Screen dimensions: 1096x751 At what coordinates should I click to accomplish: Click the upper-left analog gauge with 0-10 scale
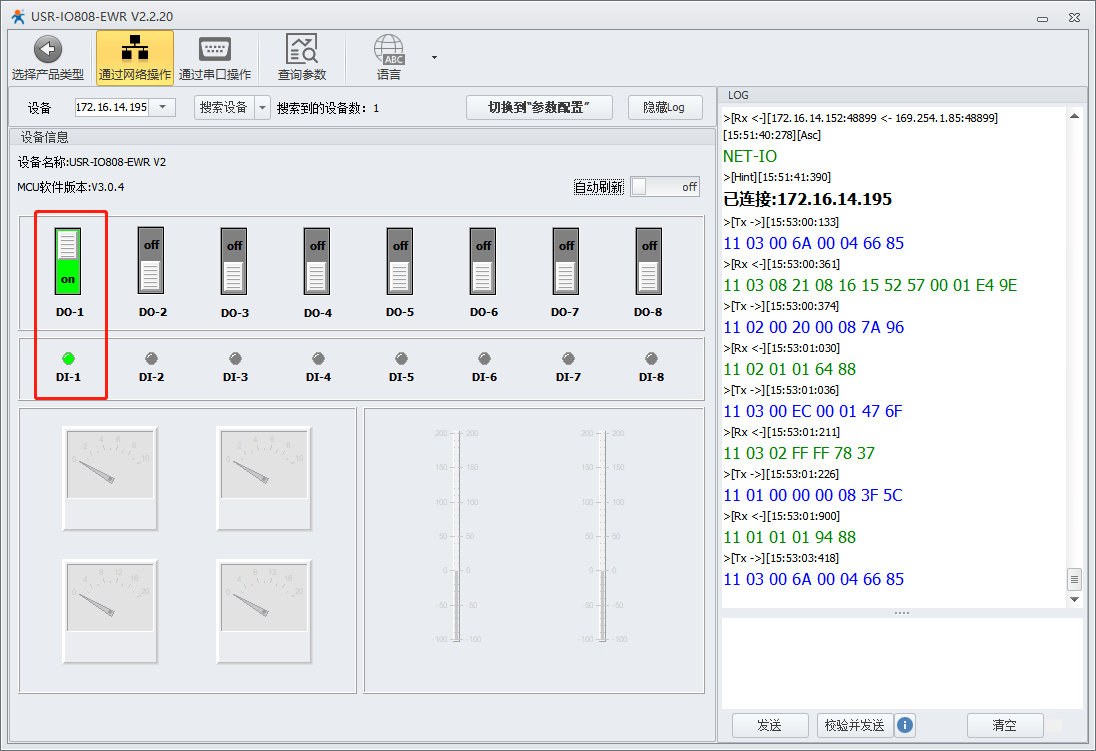pyautogui.click(x=110, y=478)
